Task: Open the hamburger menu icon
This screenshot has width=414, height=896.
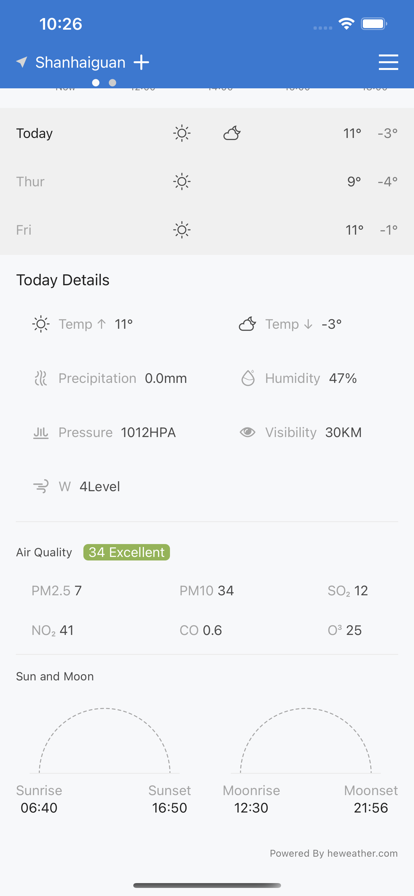Action: pos(388,62)
